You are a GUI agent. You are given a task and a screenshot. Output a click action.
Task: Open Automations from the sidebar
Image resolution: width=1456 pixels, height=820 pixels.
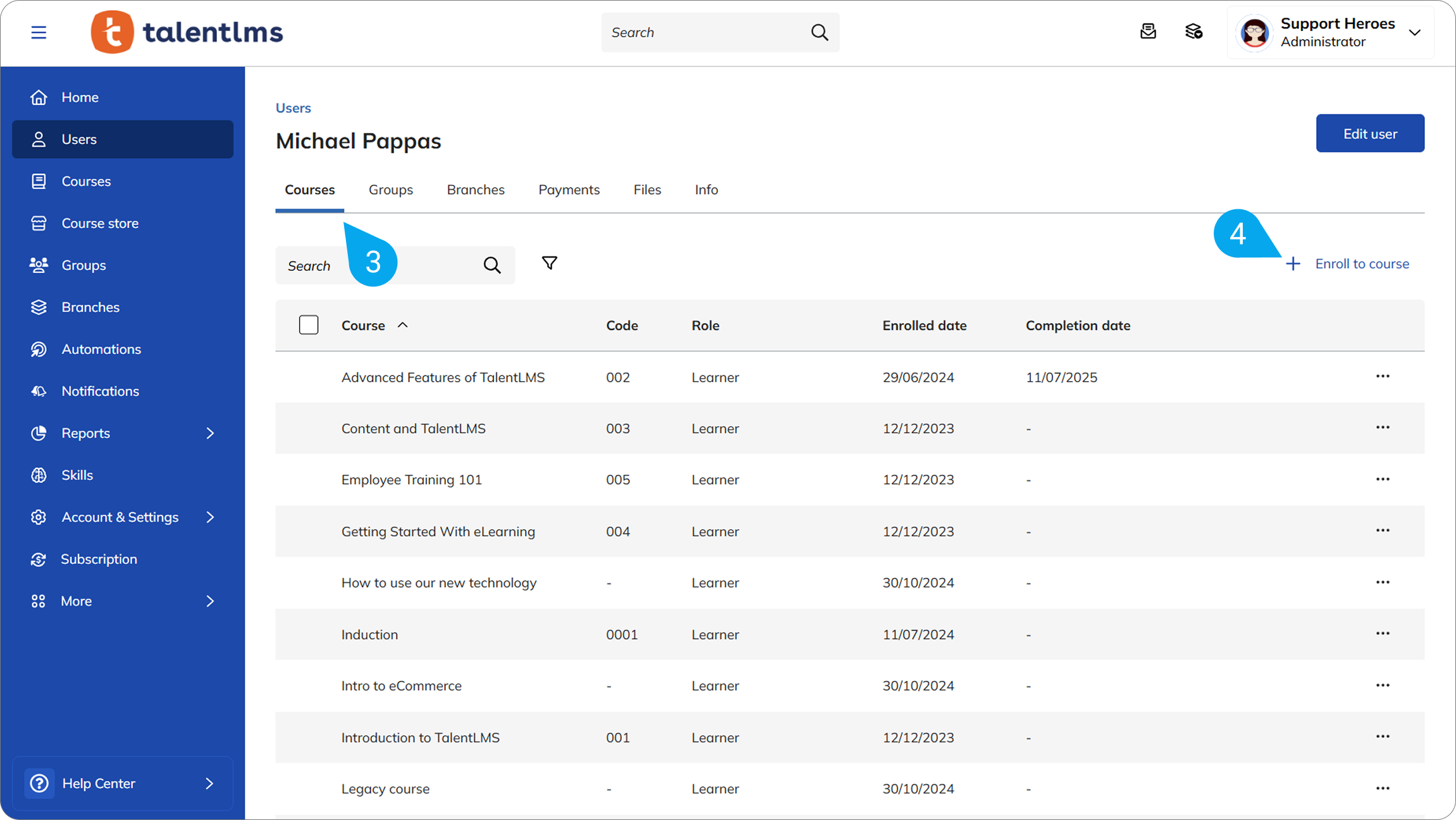(101, 349)
